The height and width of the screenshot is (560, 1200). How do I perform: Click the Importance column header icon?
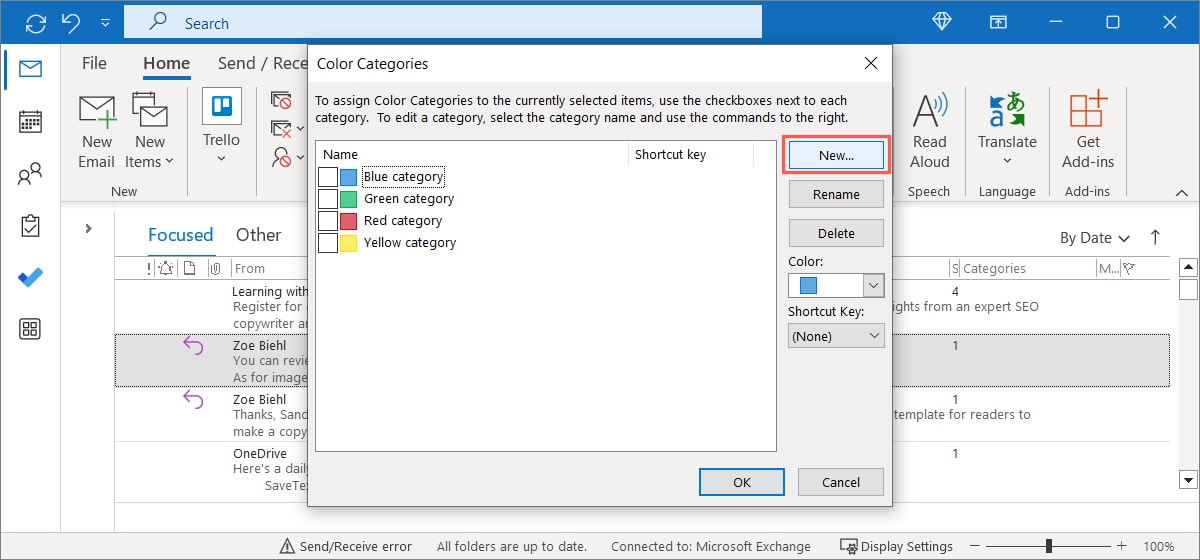[x=149, y=268]
